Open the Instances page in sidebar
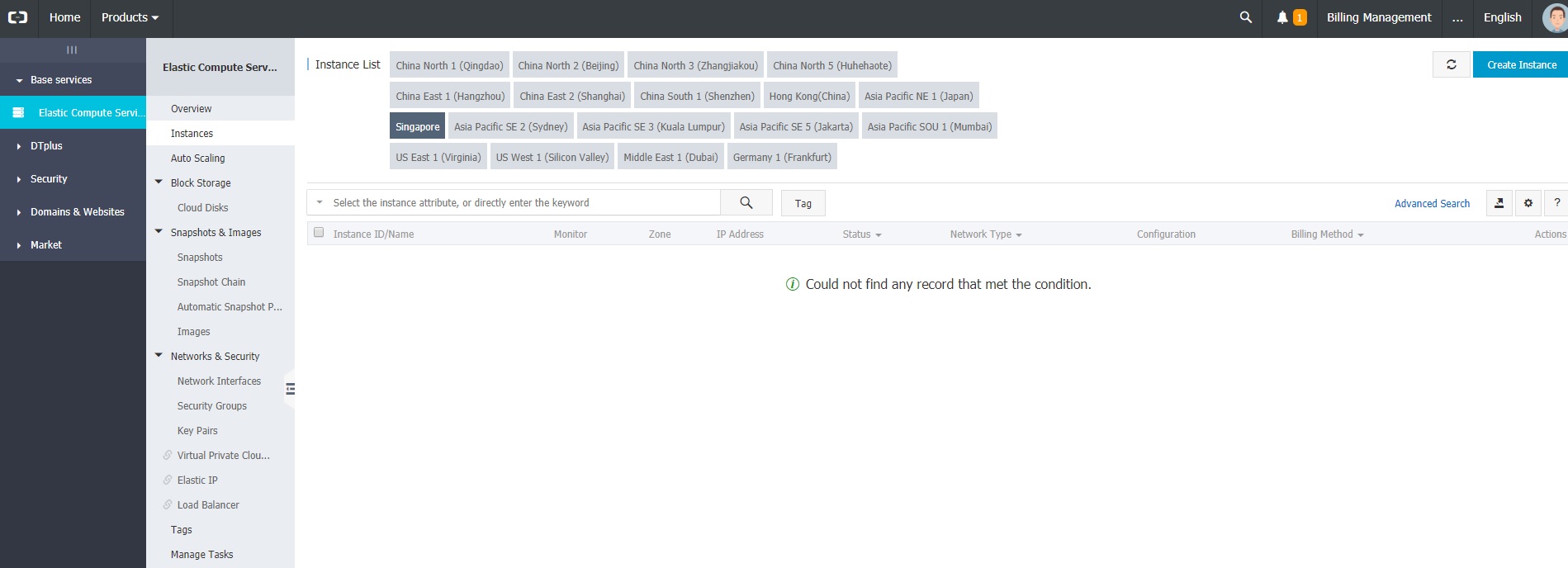The height and width of the screenshot is (568, 1568). click(192, 134)
